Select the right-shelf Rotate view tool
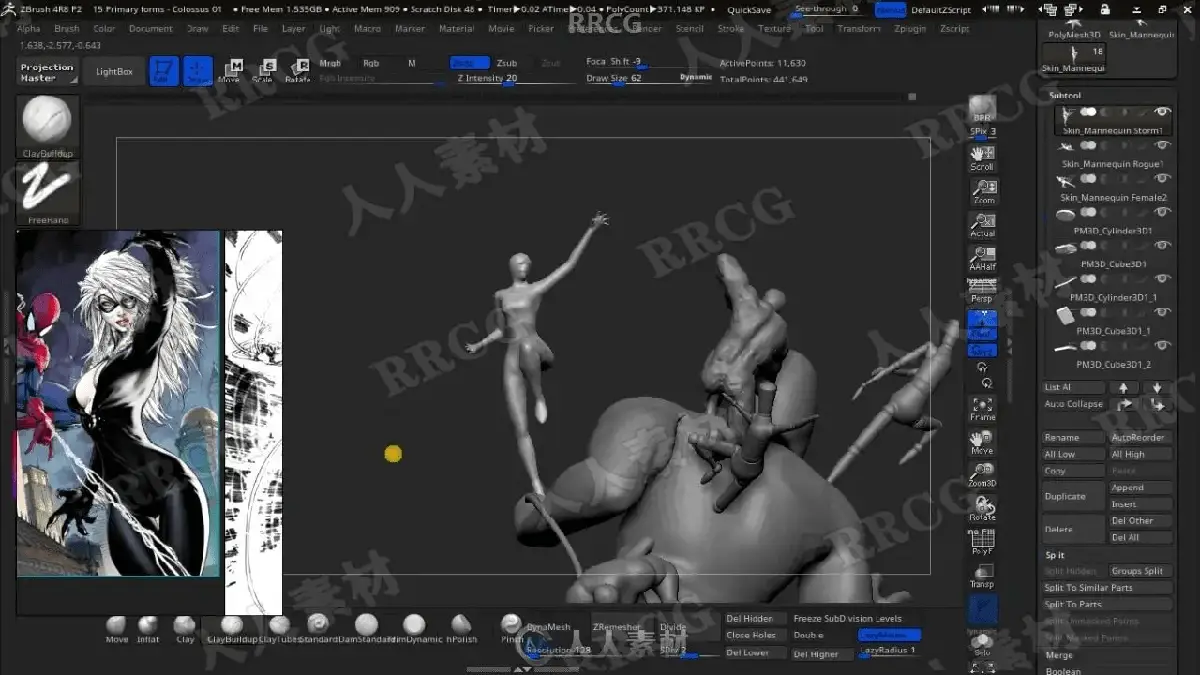This screenshot has width=1200, height=675. tap(982, 508)
